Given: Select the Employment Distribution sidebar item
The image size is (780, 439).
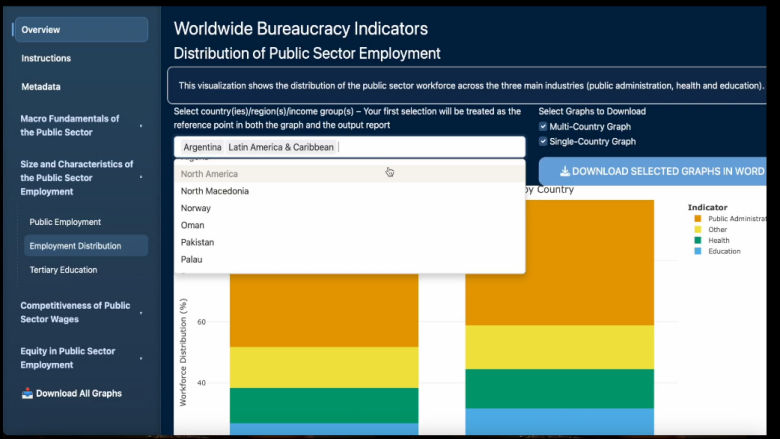Looking at the screenshot, I should pos(75,246).
